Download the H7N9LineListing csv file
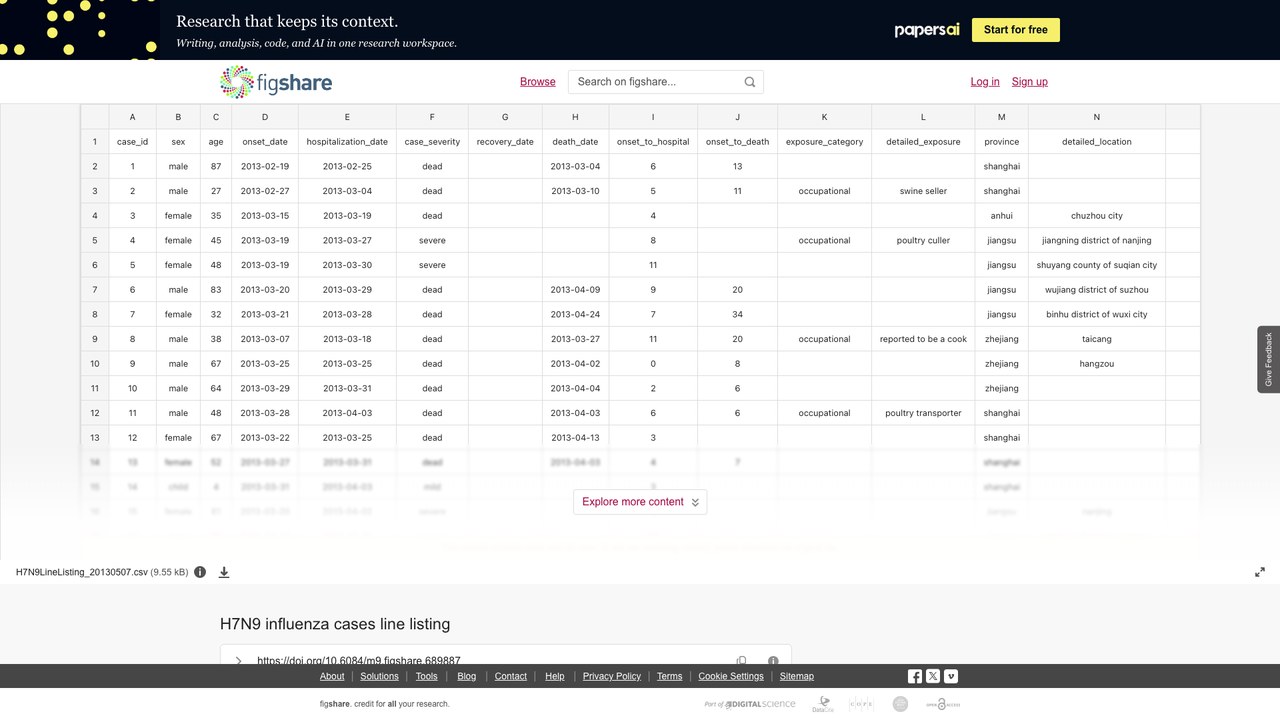Viewport: 1280px width, 720px height. 224,572
